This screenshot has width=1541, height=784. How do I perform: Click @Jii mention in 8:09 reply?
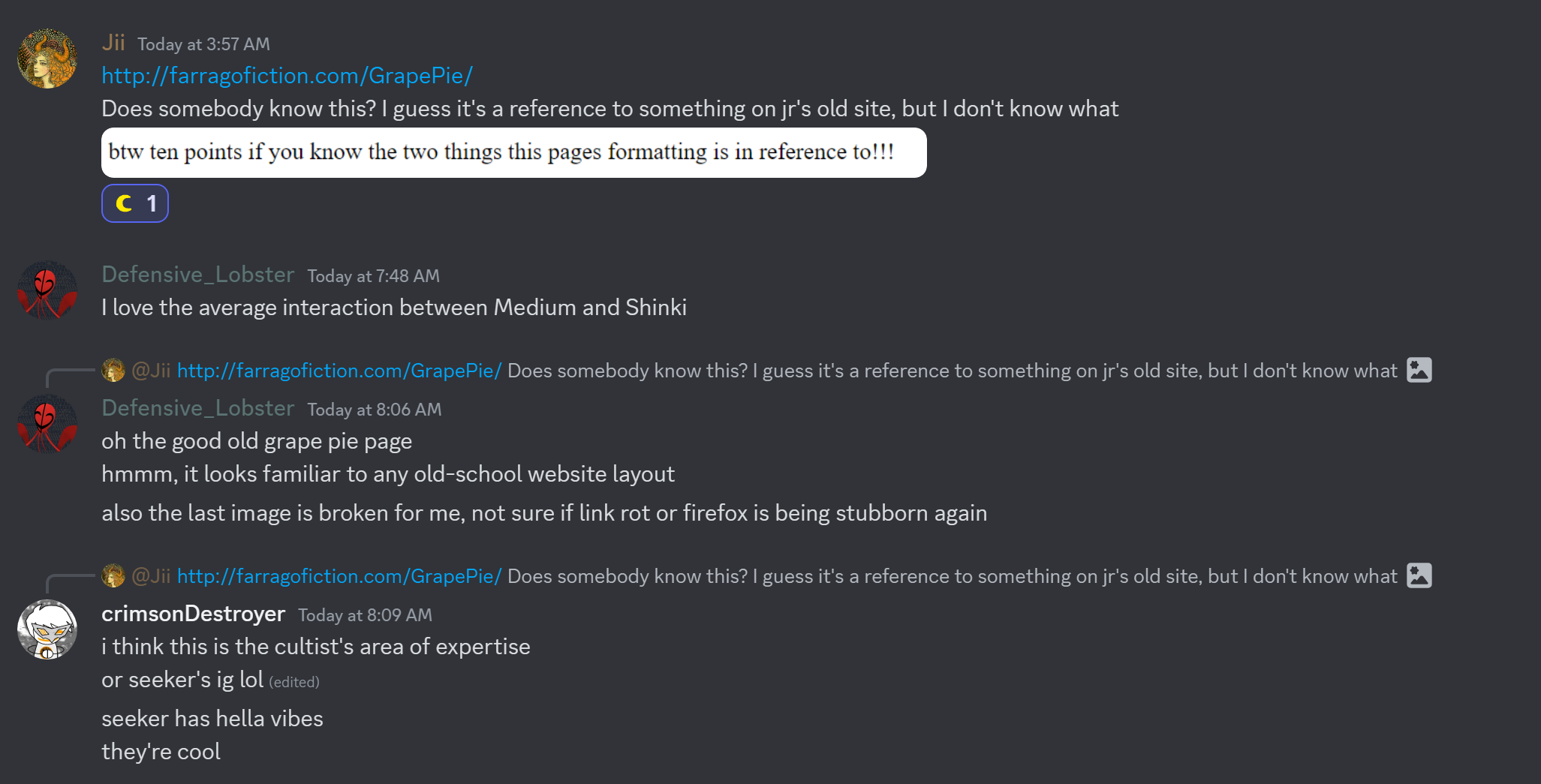click(x=151, y=576)
